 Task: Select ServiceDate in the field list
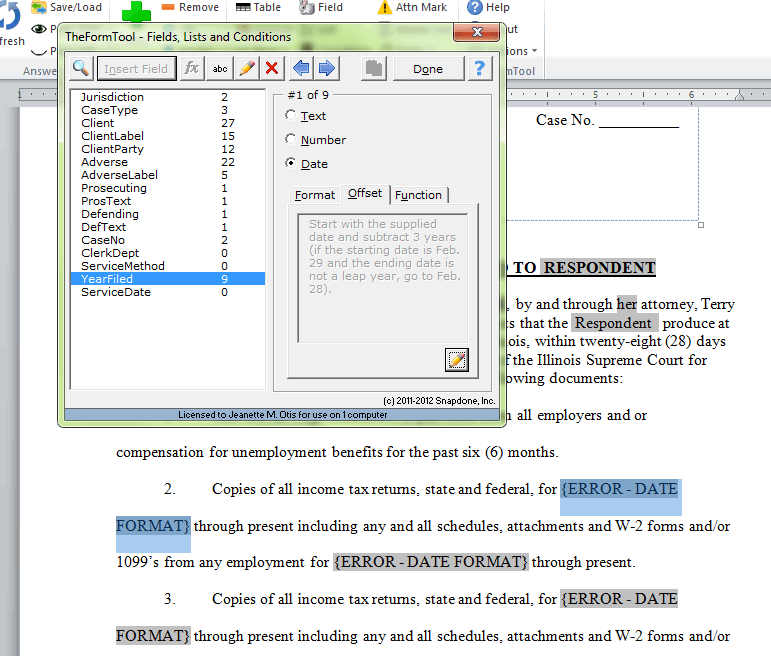[x=116, y=292]
